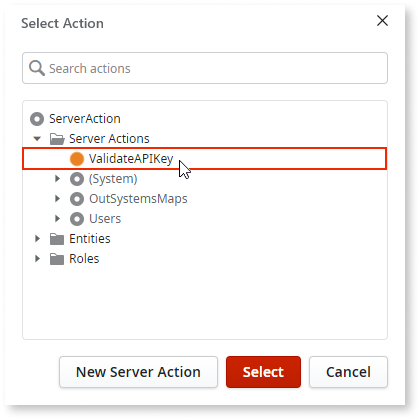Focus the Search actions input field
The image size is (420, 420).
click(x=205, y=68)
